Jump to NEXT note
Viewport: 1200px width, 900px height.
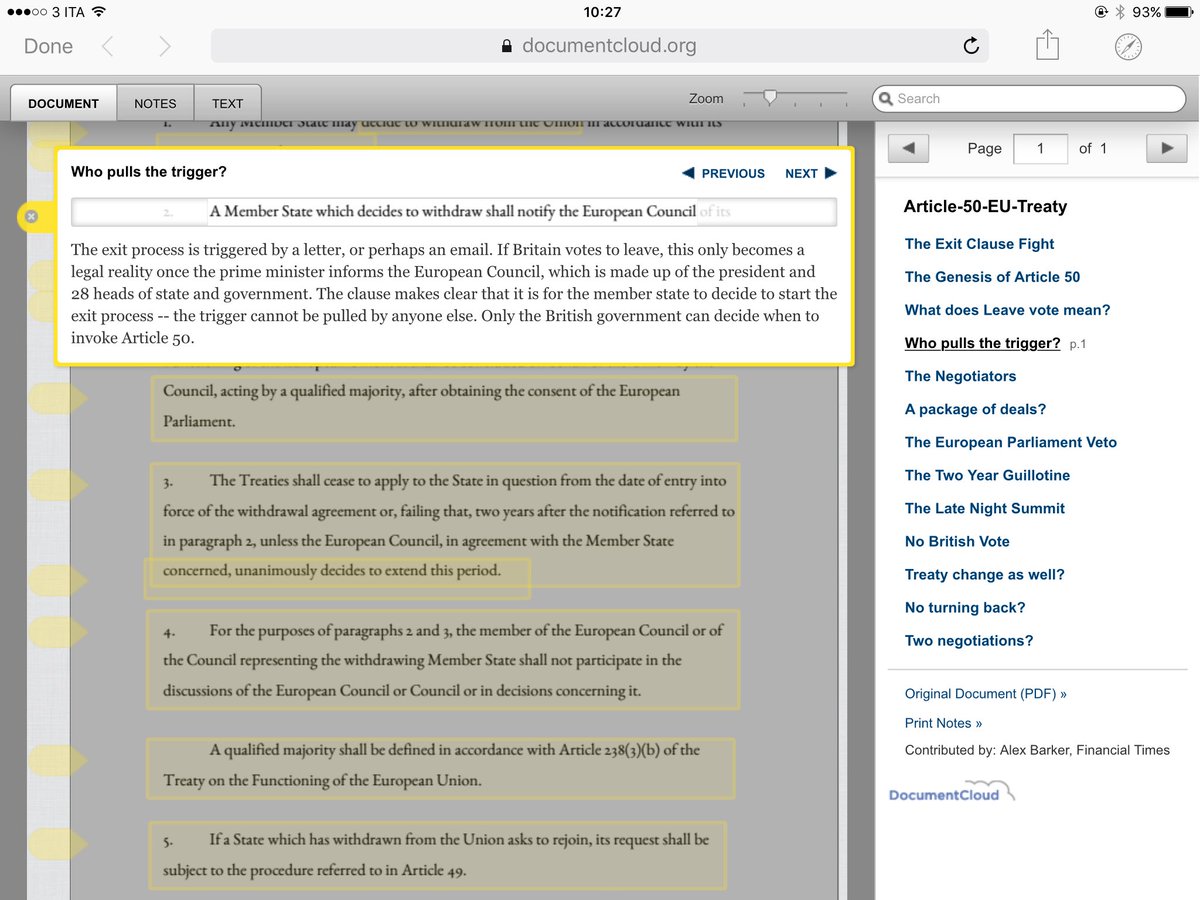[x=811, y=173]
